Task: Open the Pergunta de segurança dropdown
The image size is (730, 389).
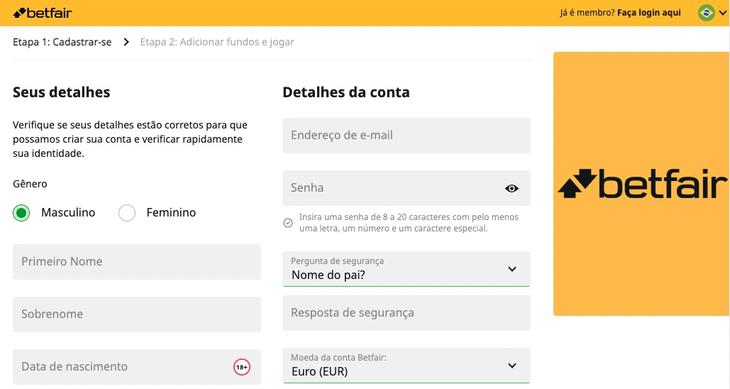Action: click(406, 269)
